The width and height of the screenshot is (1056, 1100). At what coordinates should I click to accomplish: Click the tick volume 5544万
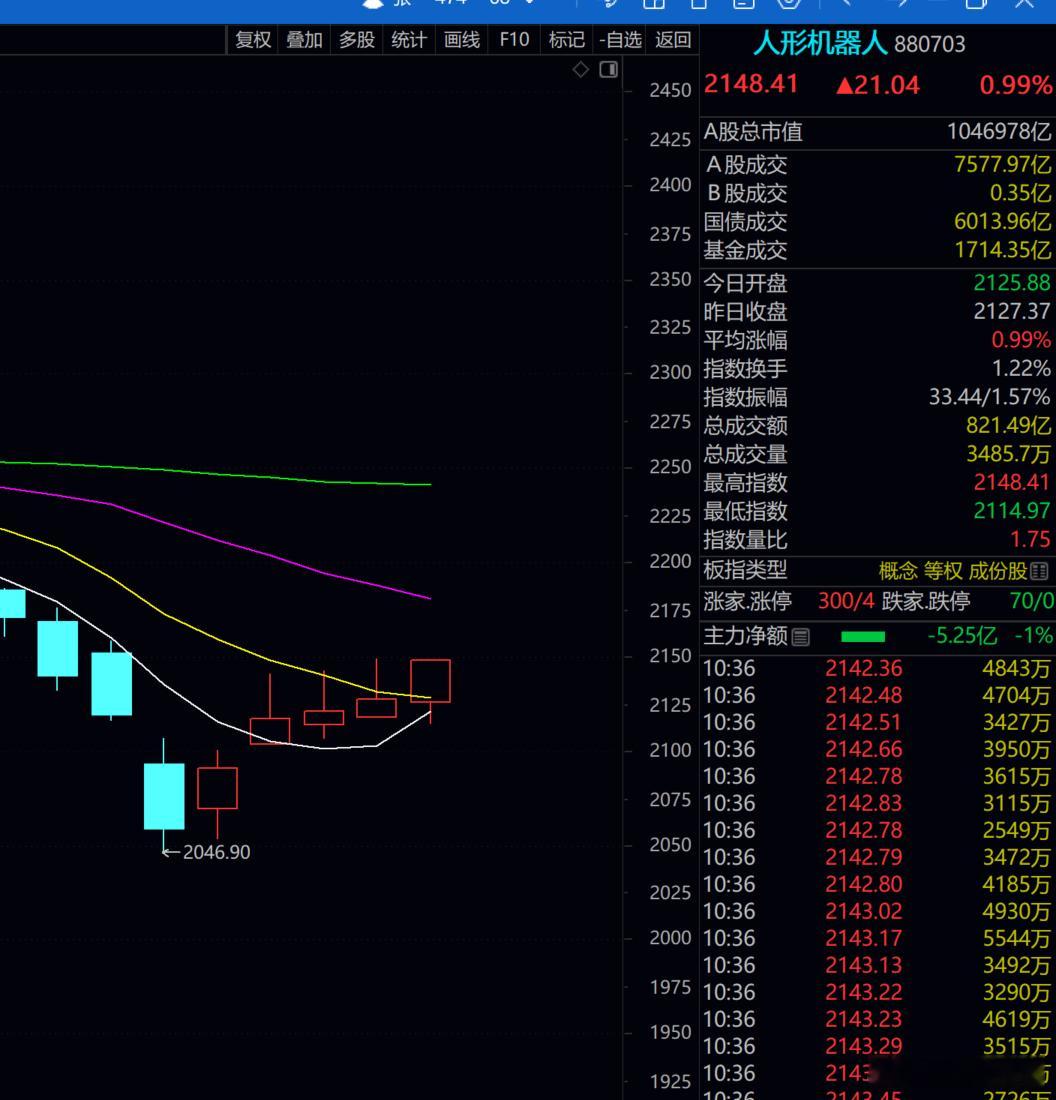tap(1017, 938)
